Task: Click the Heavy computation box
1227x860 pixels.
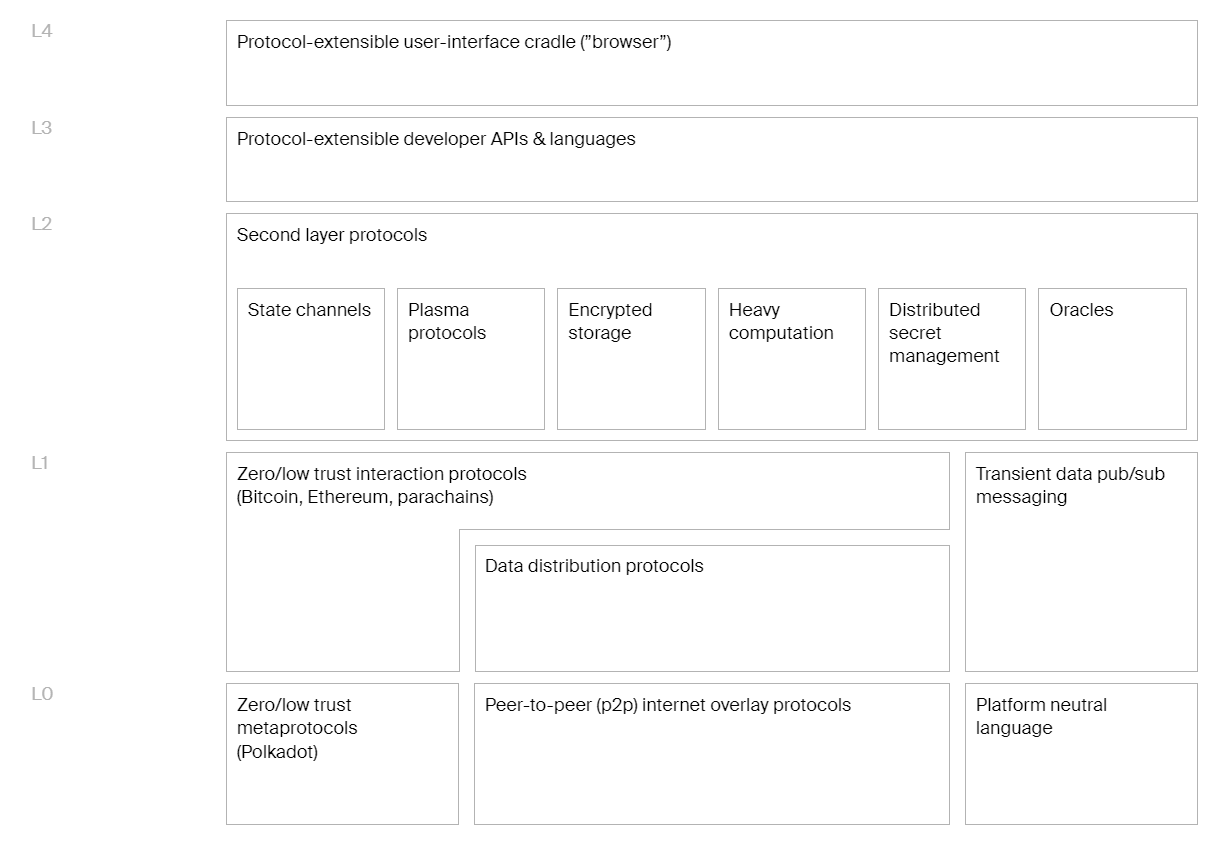Action: (792, 359)
